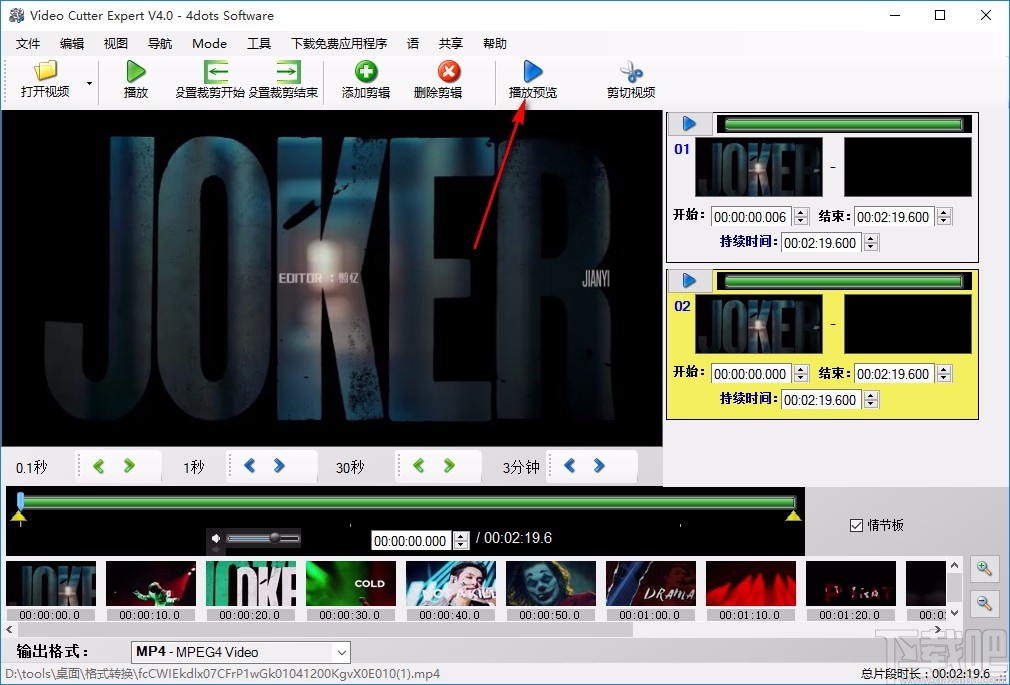Open the 文件 menu

pyautogui.click(x=28, y=43)
